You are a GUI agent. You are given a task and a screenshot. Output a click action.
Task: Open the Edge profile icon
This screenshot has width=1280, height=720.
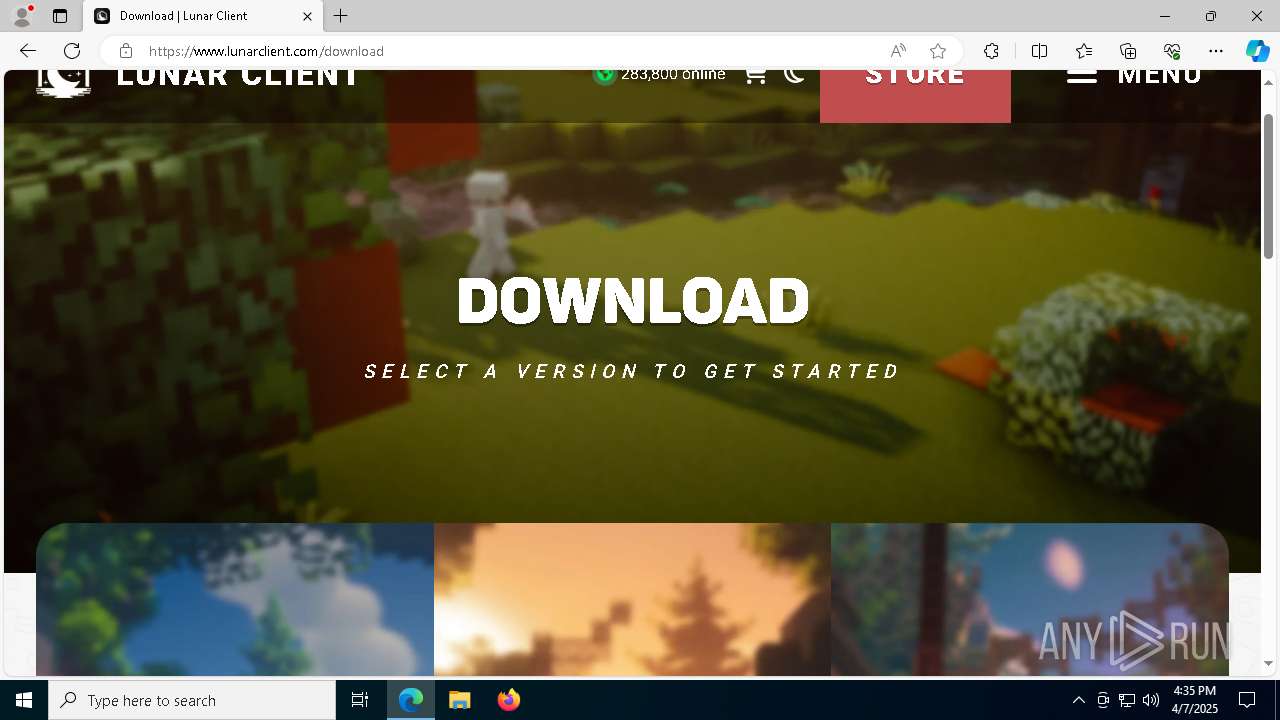pyautogui.click(x=21, y=16)
